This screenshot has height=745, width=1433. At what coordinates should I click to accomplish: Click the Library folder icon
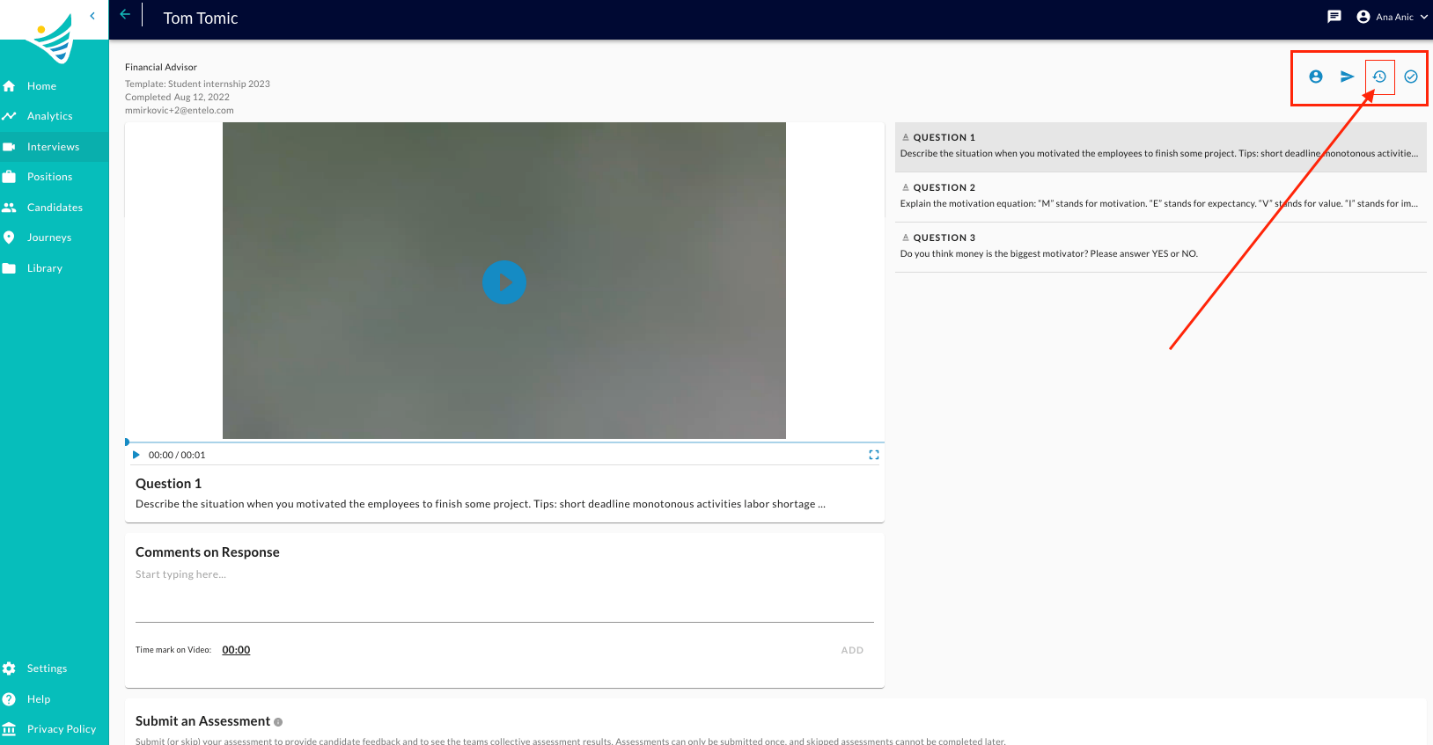pyautogui.click(x=9, y=268)
